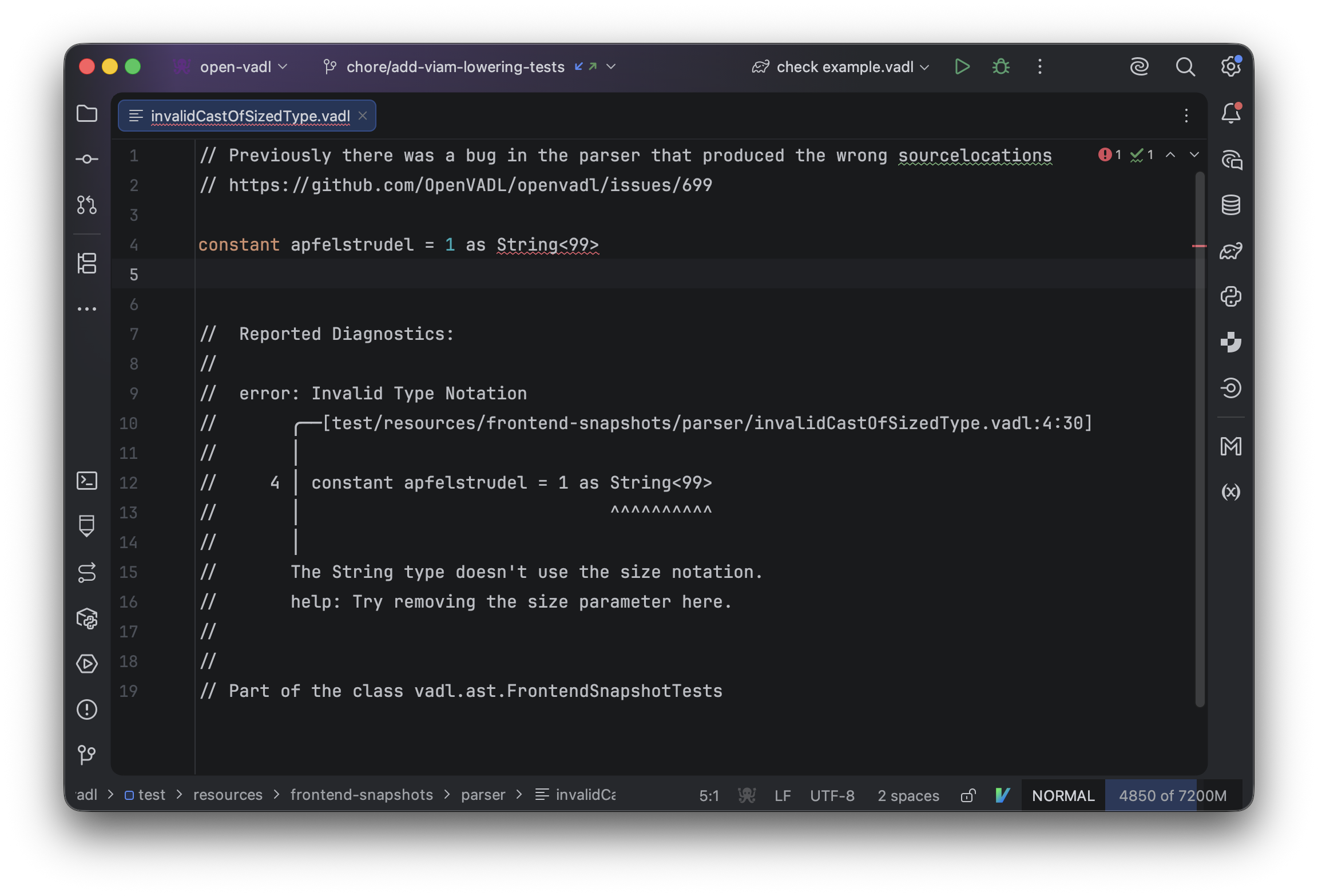Open the Git branches tool window
The image size is (1318, 896).
87,755
